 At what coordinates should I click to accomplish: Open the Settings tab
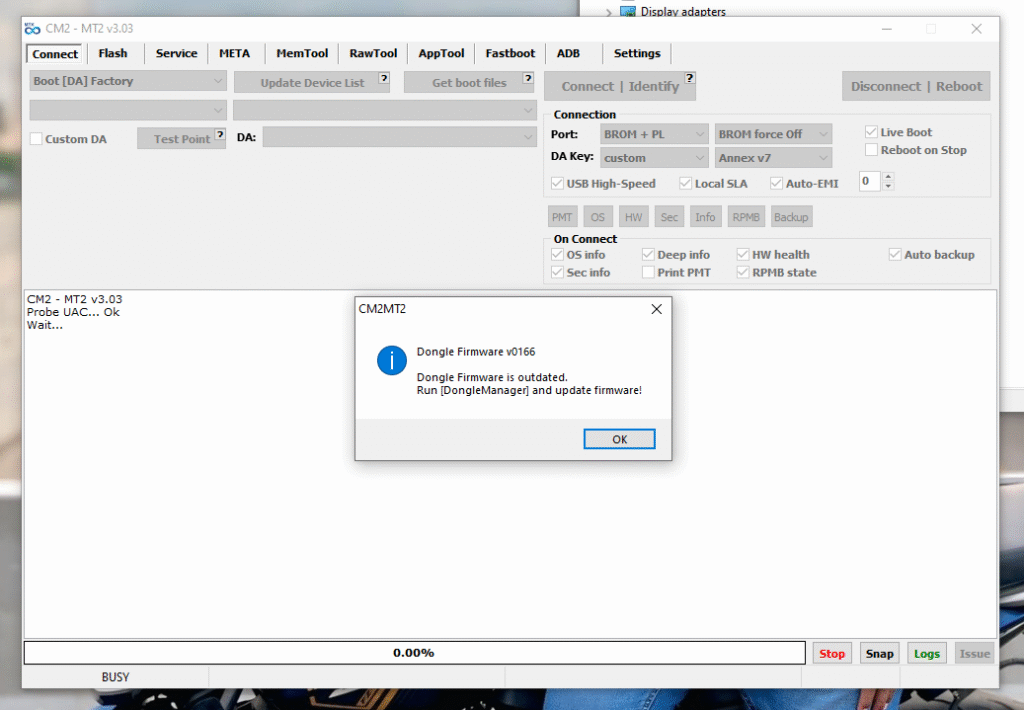(x=637, y=53)
